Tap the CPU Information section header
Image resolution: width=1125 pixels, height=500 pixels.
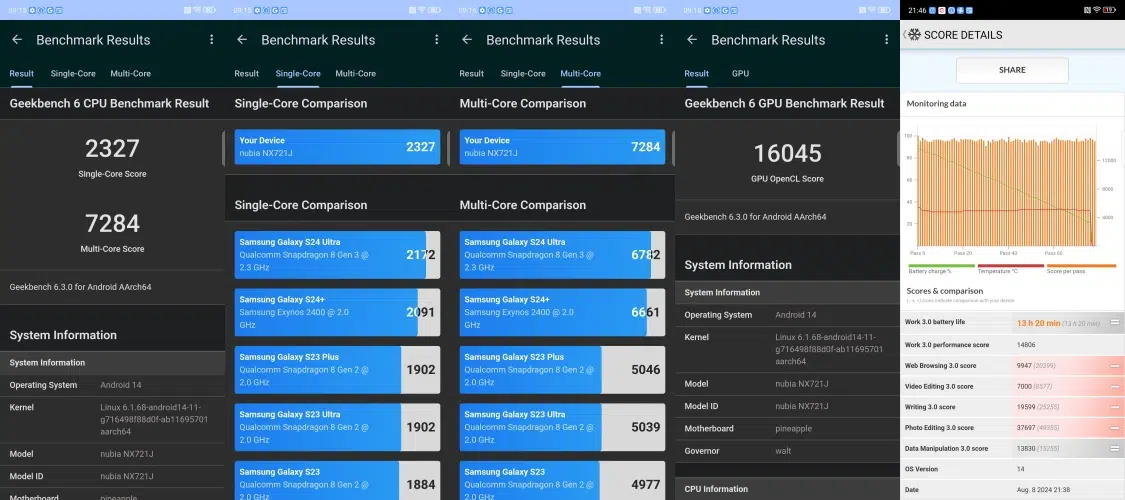[x=787, y=489]
